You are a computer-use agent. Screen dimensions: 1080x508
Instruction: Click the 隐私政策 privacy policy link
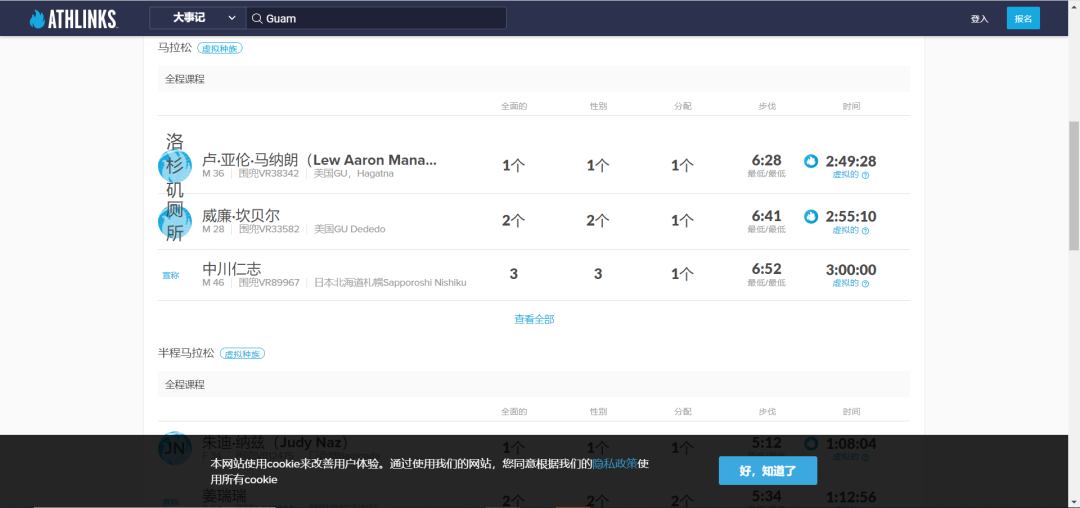click(x=614, y=464)
